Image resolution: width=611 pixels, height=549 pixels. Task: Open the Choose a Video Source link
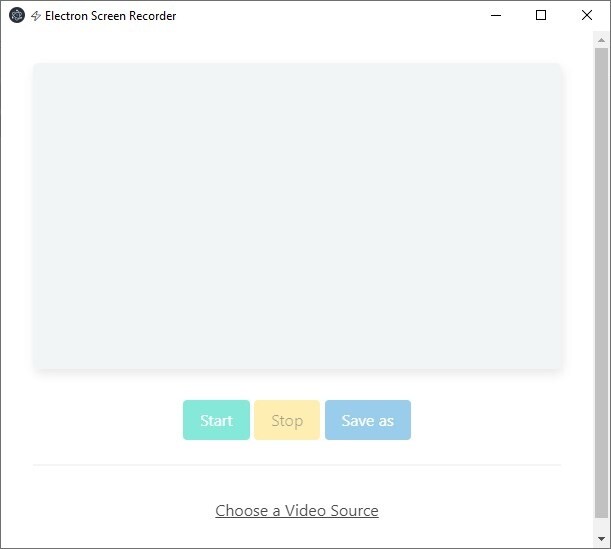click(x=297, y=510)
